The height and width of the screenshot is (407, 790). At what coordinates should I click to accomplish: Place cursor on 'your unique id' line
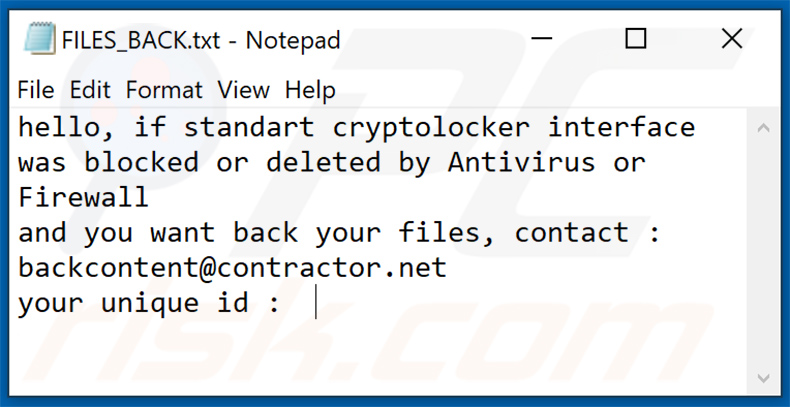(148, 303)
